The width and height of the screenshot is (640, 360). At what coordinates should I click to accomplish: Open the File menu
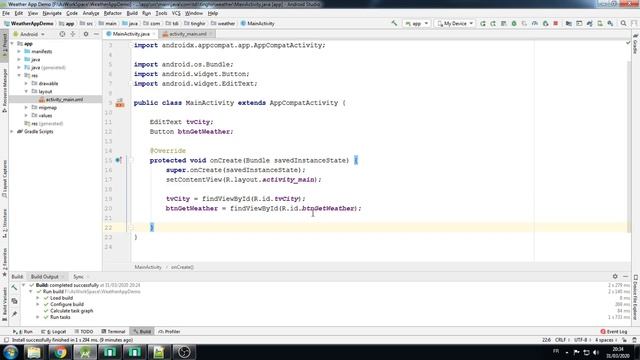coord(6,13)
